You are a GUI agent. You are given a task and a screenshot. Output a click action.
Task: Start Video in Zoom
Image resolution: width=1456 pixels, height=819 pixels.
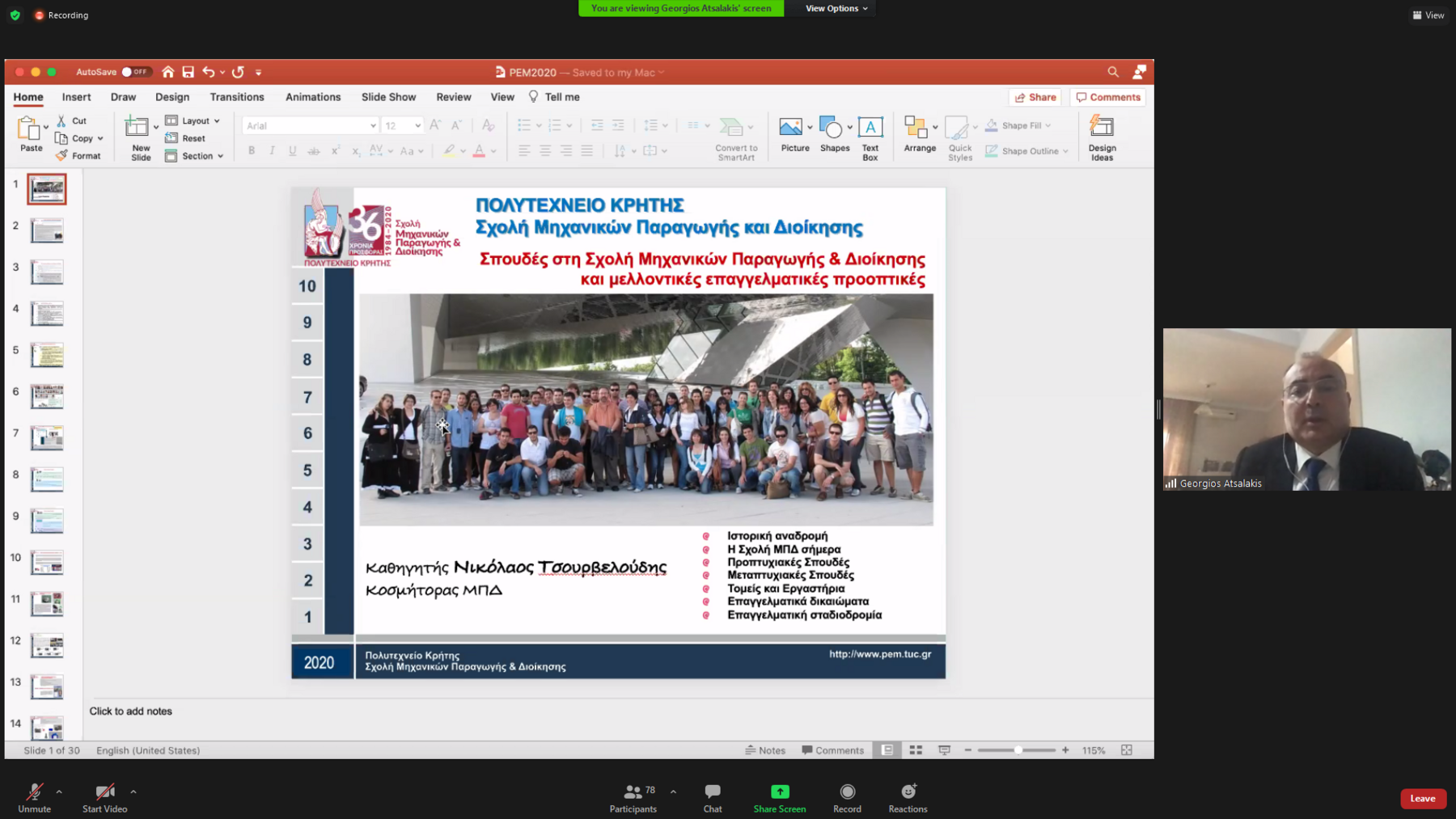pos(104,792)
